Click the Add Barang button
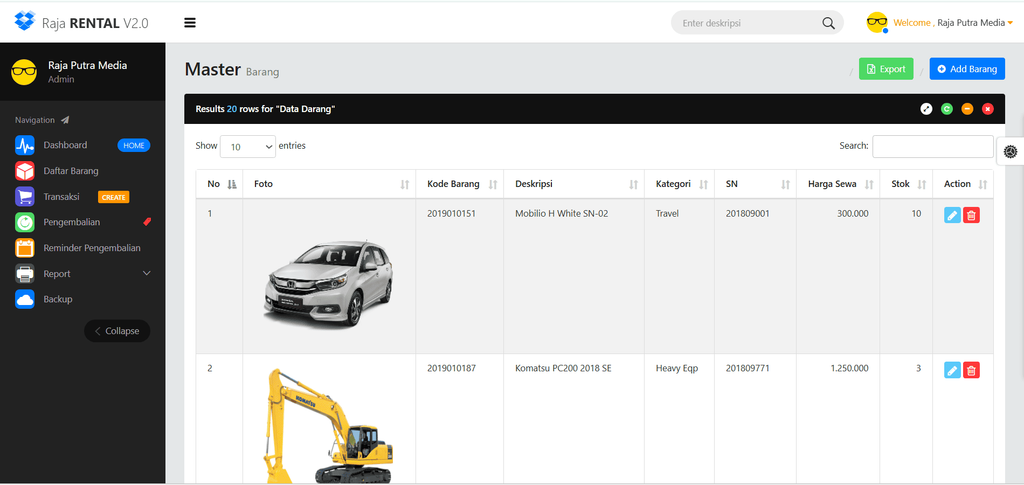 [x=967, y=69]
